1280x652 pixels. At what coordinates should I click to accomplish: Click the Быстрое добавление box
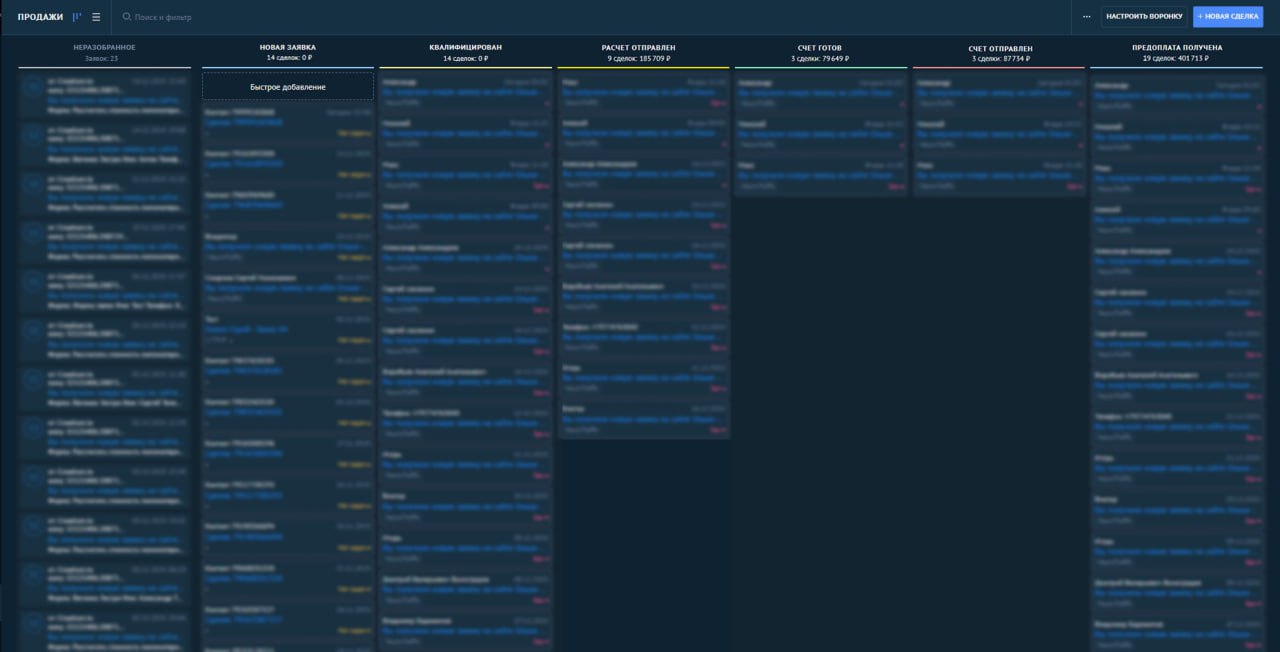(288, 87)
